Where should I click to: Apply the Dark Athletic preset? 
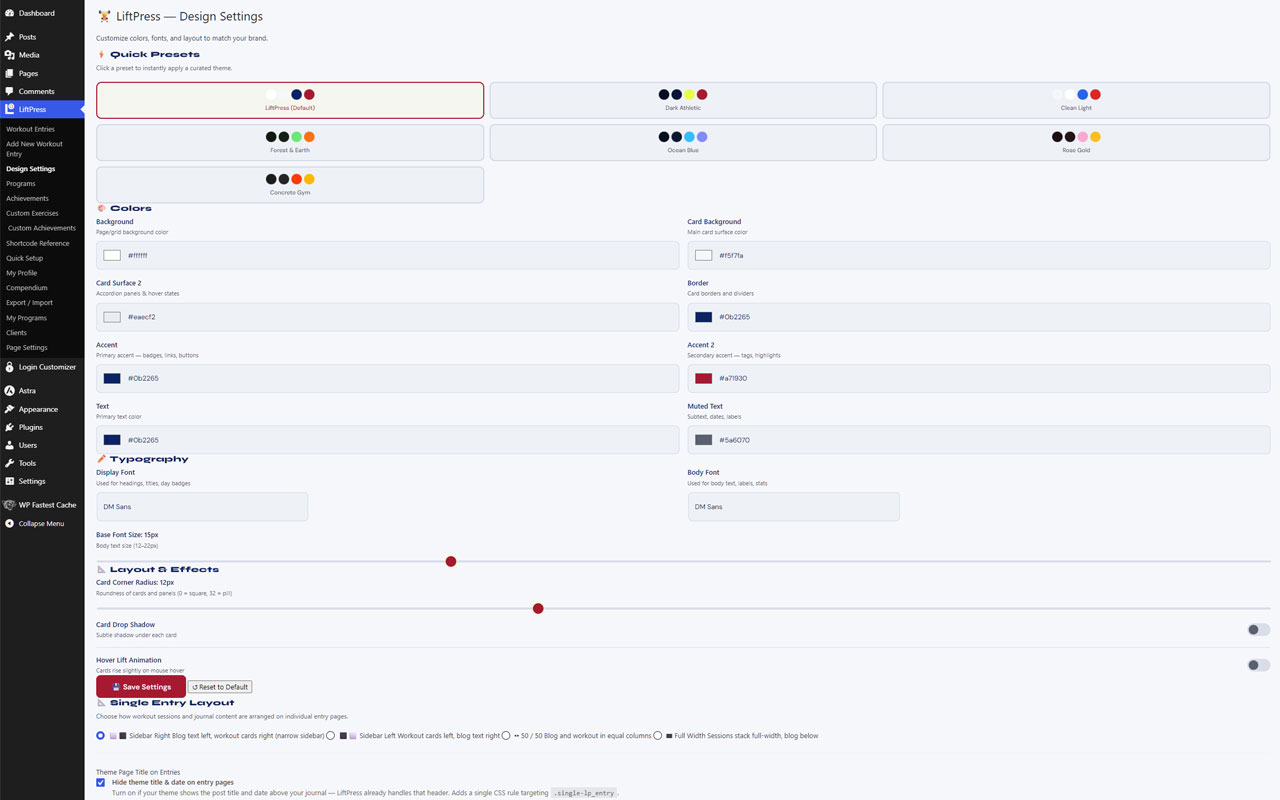pos(683,100)
